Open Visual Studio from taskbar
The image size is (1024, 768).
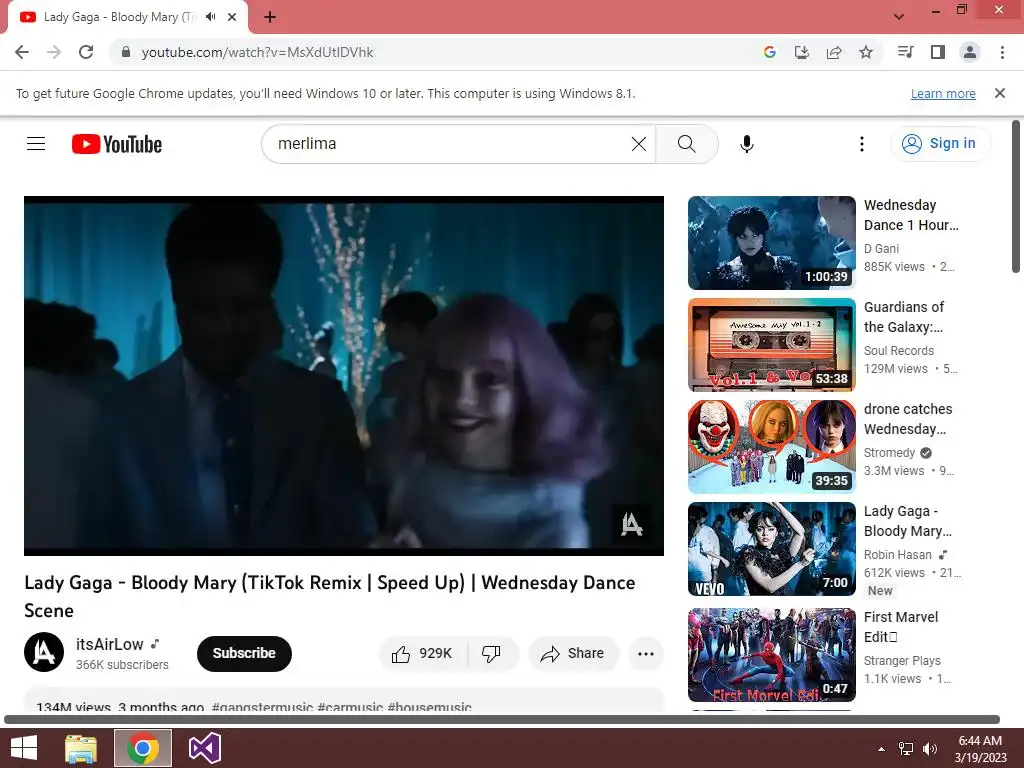pos(204,748)
